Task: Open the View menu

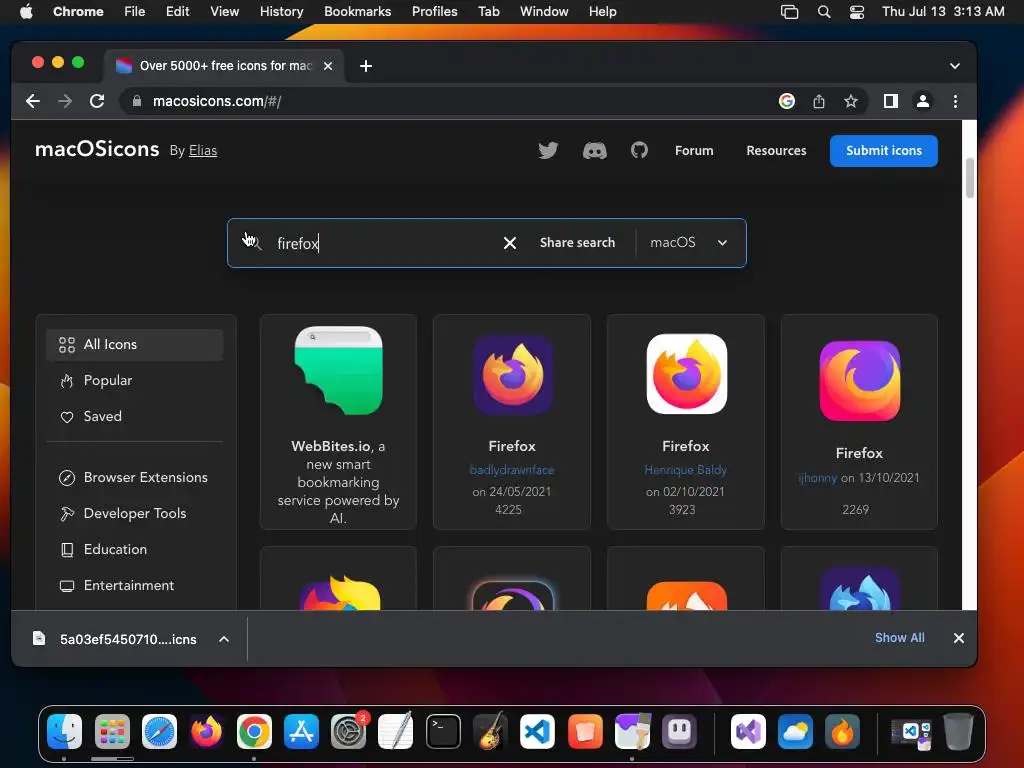Action: (224, 11)
